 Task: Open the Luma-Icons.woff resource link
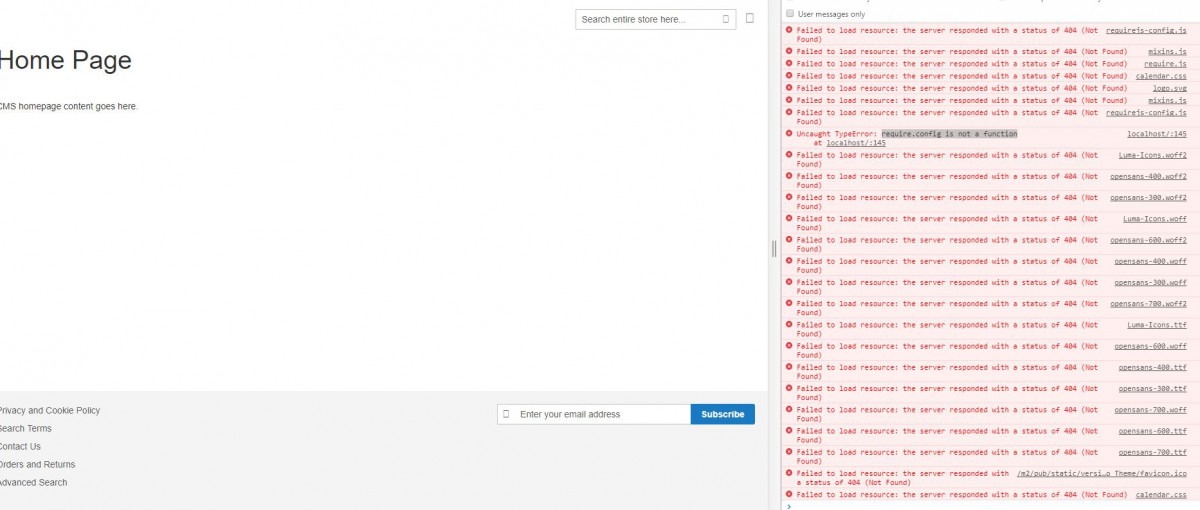point(1155,218)
